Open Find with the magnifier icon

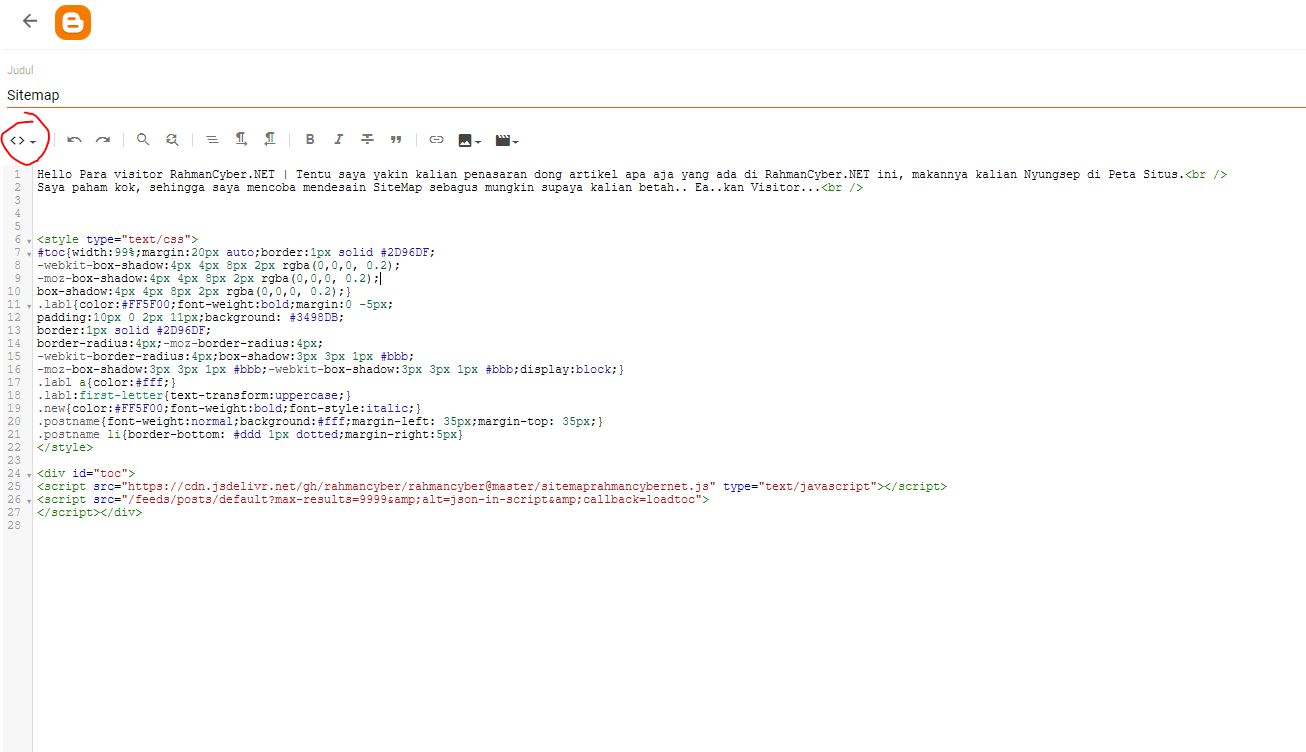[143, 140]
